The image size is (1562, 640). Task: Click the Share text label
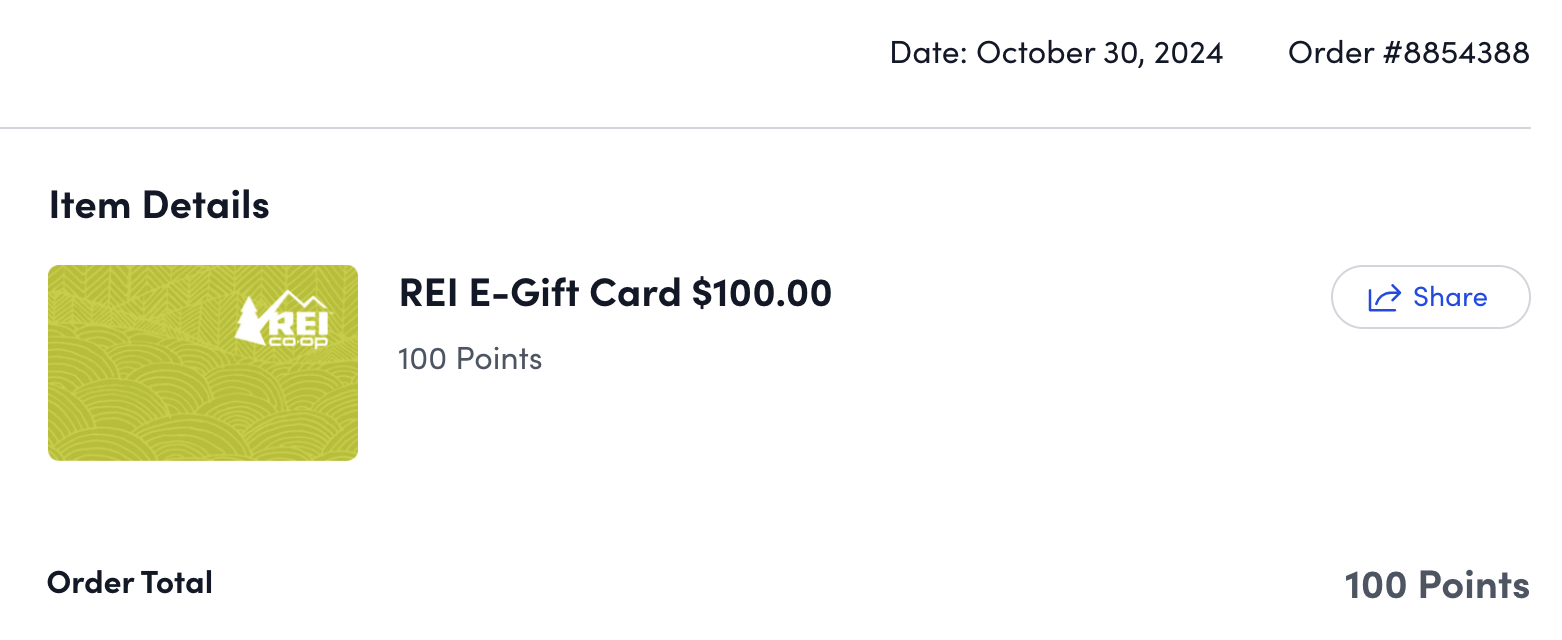point(1450,297)
